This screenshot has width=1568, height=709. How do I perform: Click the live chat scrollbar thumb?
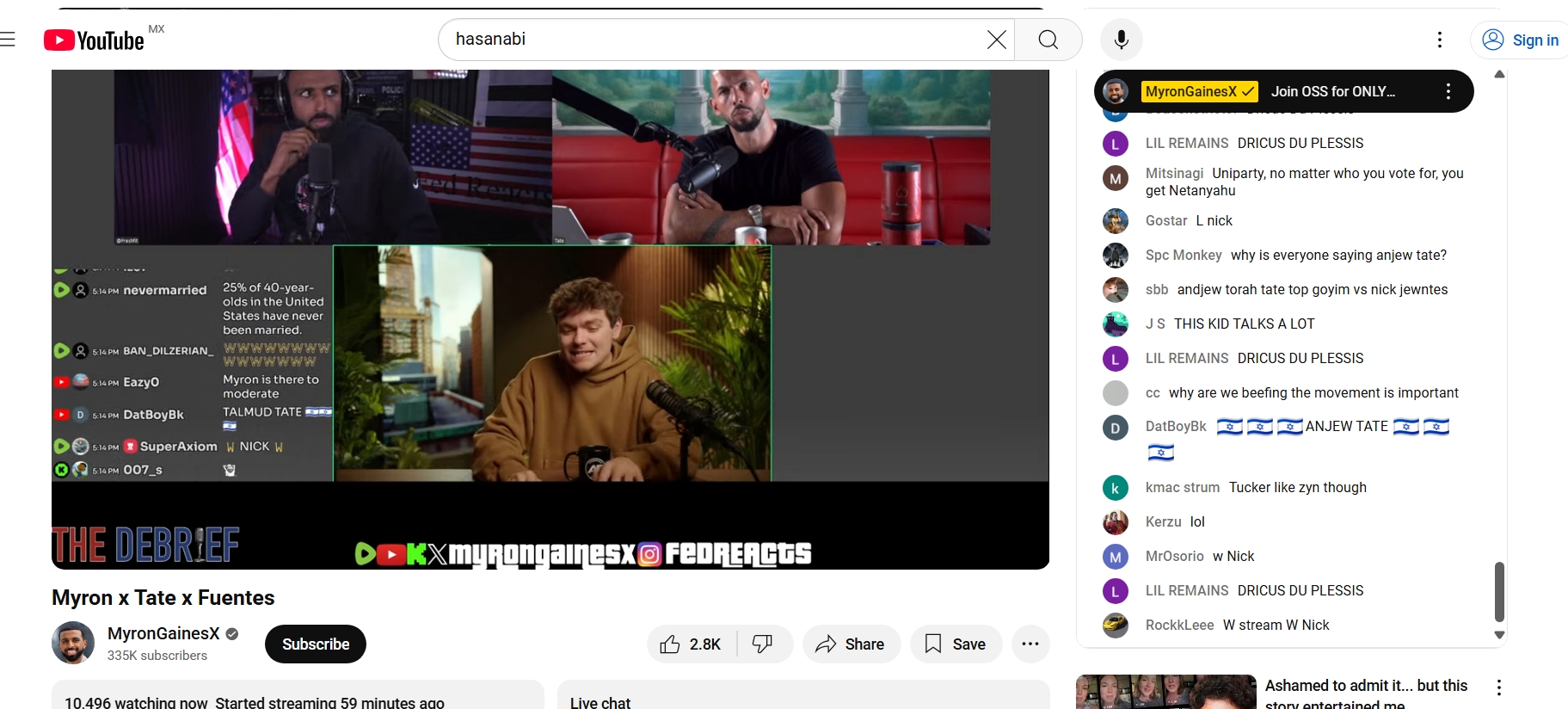pos(1499,591)
